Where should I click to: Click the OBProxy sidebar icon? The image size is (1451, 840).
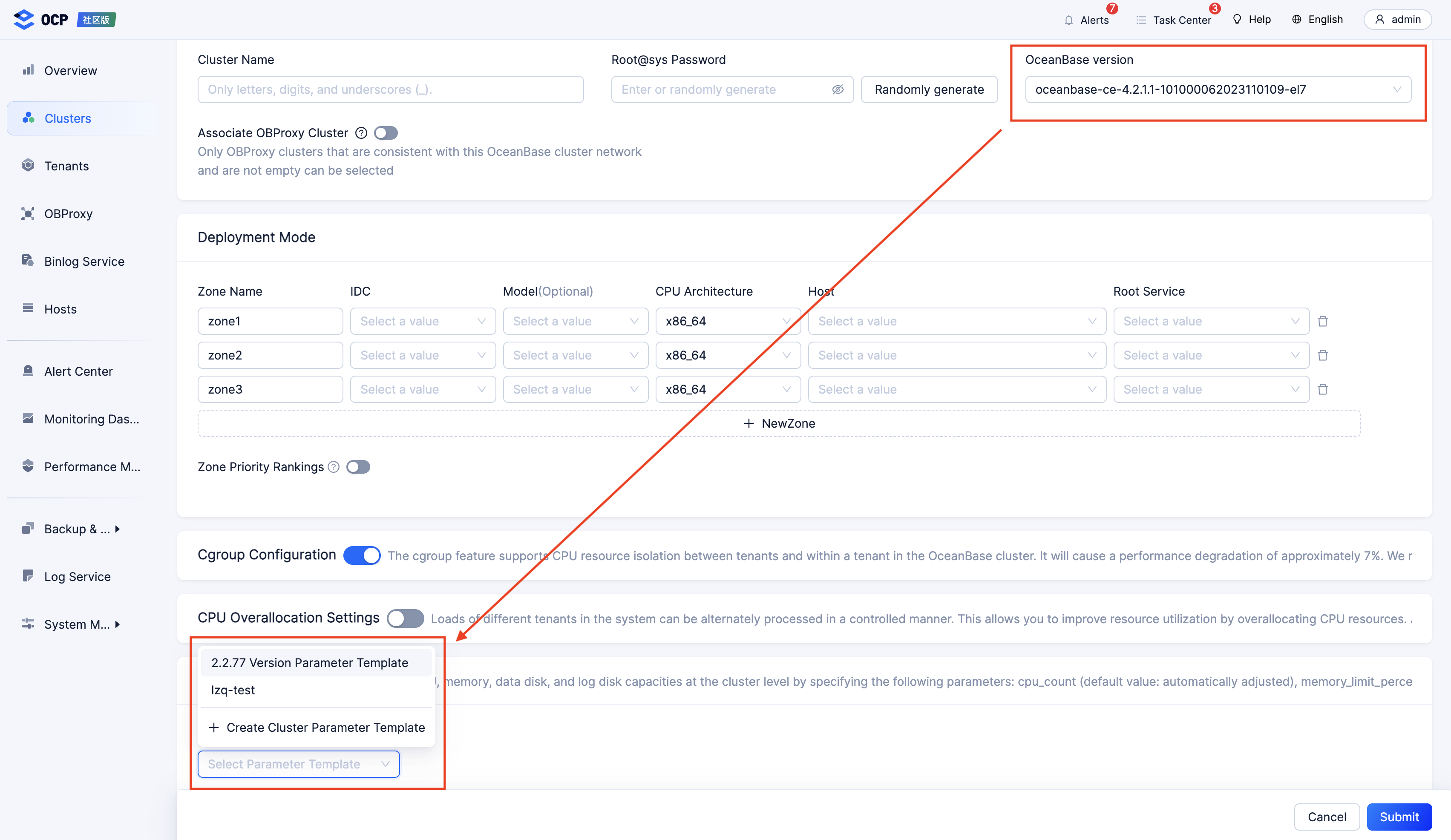28,213
